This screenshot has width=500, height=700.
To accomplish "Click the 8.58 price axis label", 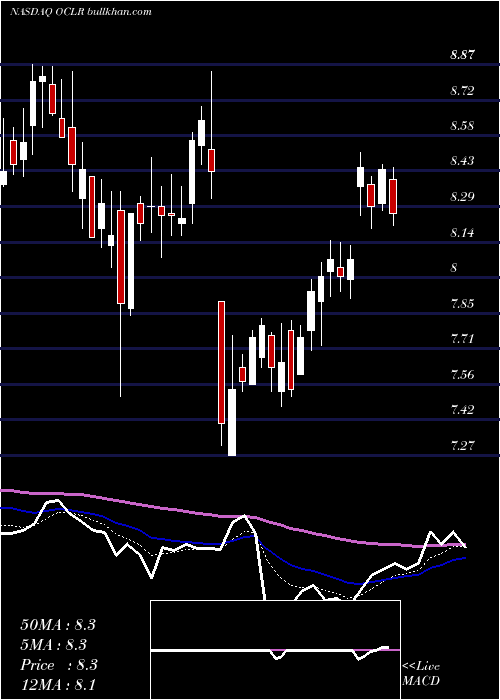I will [x=462, y=126].
